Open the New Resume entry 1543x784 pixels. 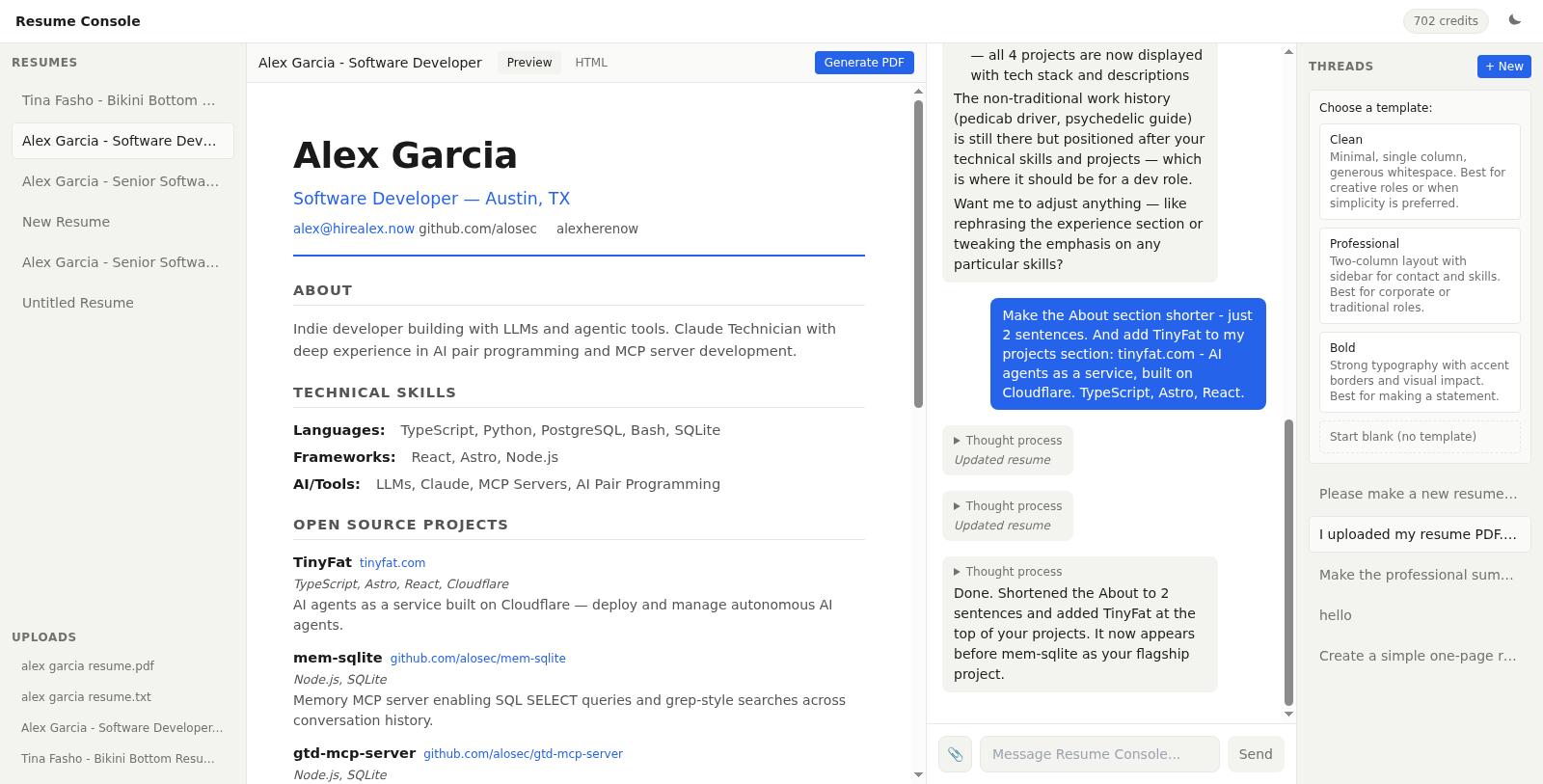click(122, 222)
